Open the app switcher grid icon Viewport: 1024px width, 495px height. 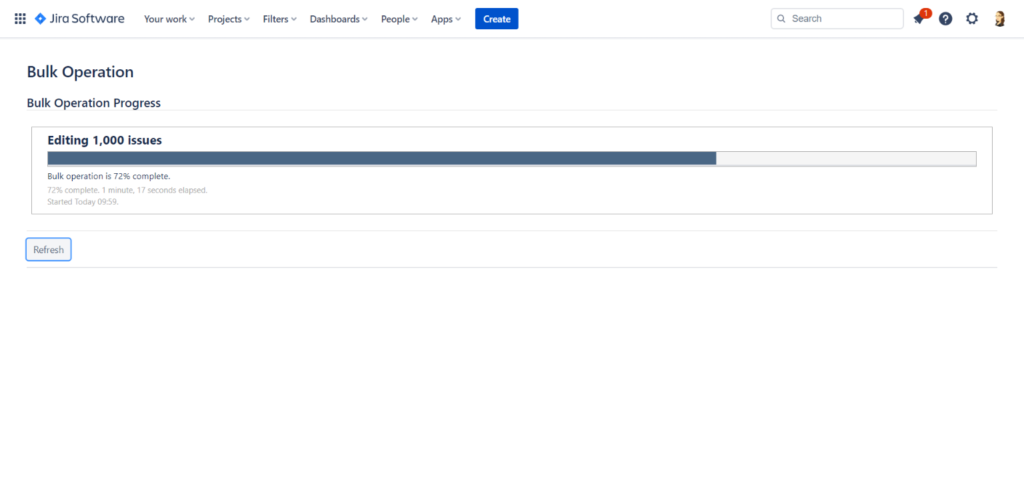(x=20, y=19)
